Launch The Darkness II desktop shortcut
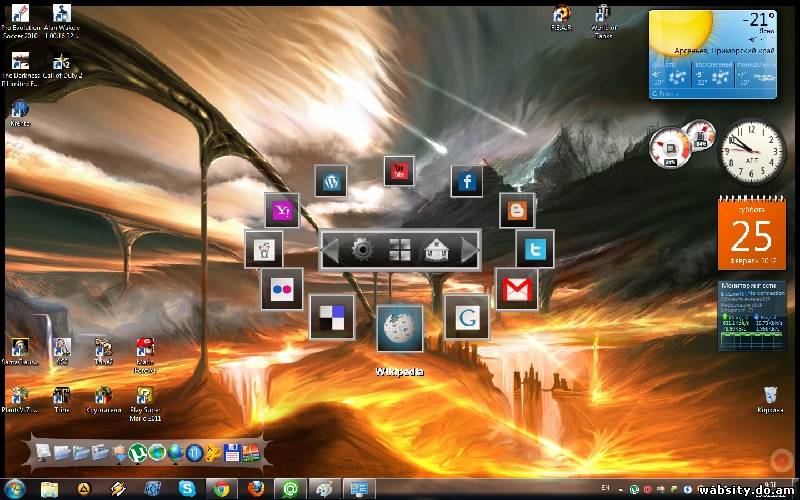Viewport: 800px width, 500px height. (x=20, y=69)
